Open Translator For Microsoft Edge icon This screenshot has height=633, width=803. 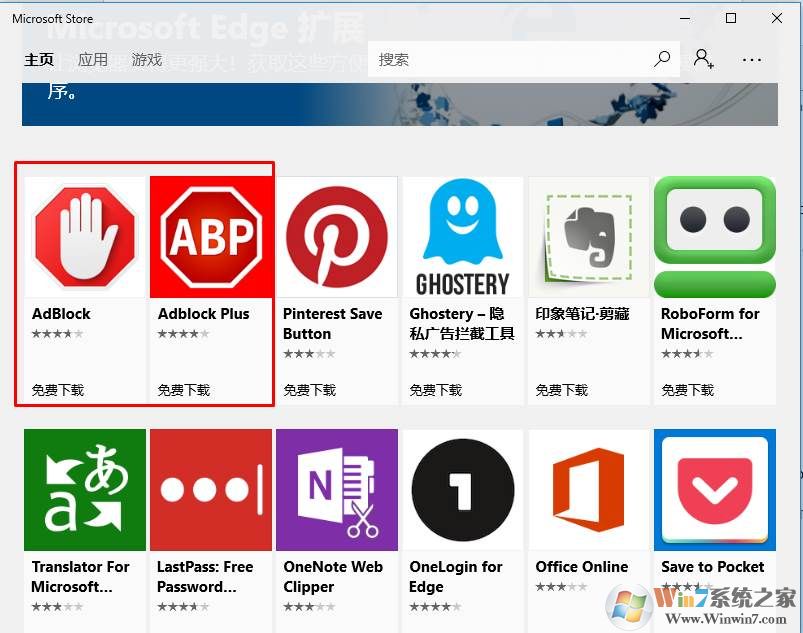coord(85,490)
